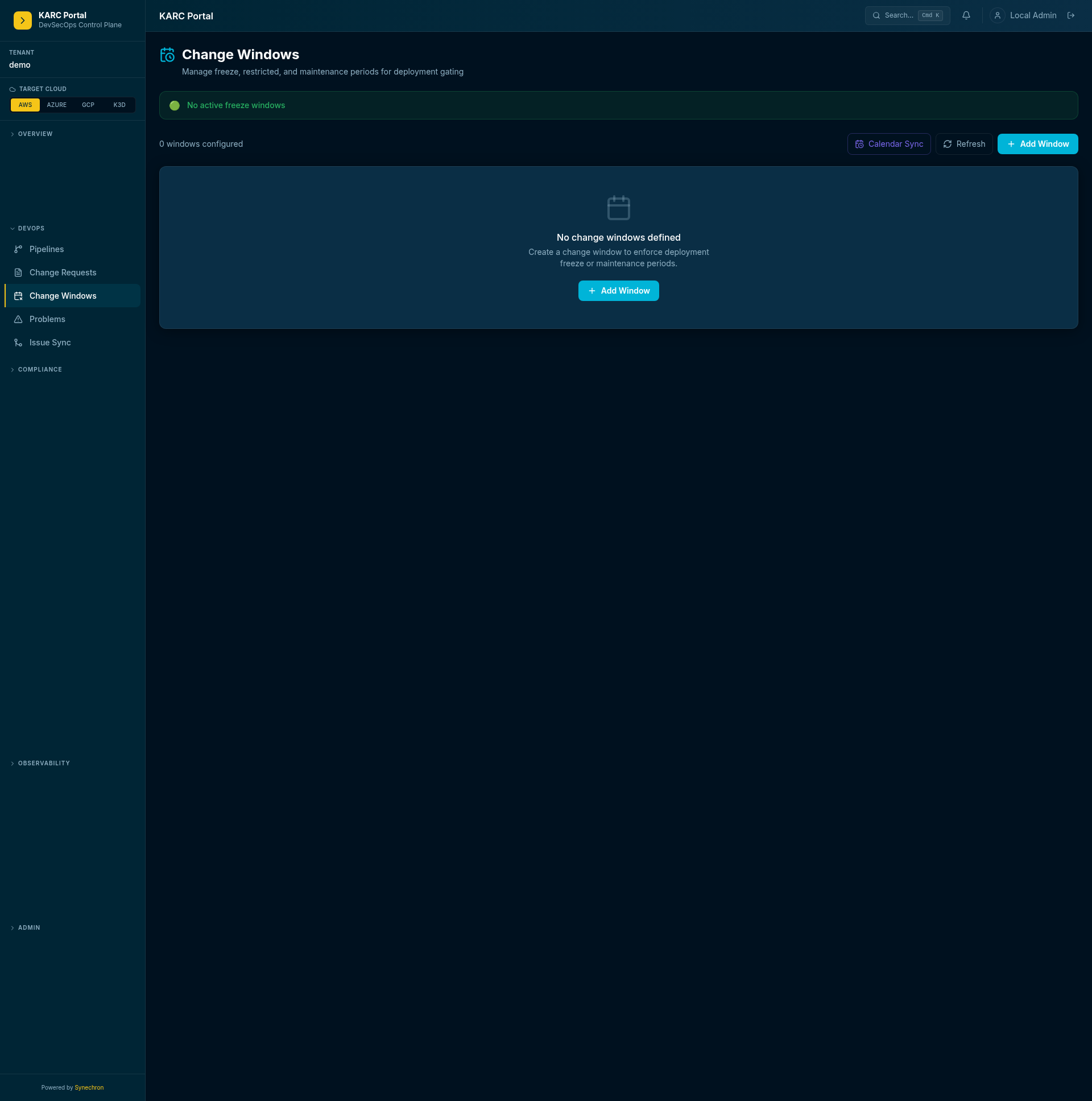Go to Problems page
This screenshot has width=1092, height=1101.
[72, 319]
